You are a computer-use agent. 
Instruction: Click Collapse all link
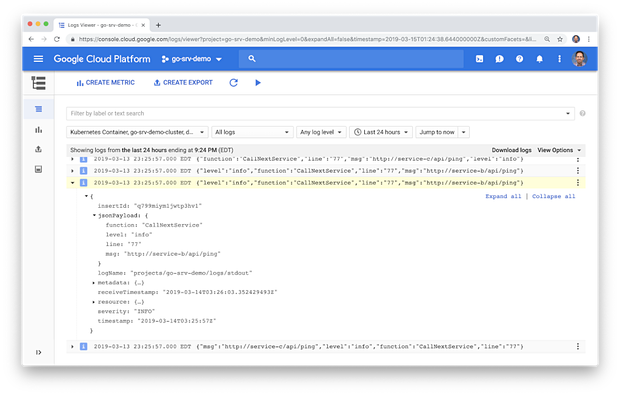[553, 196]
